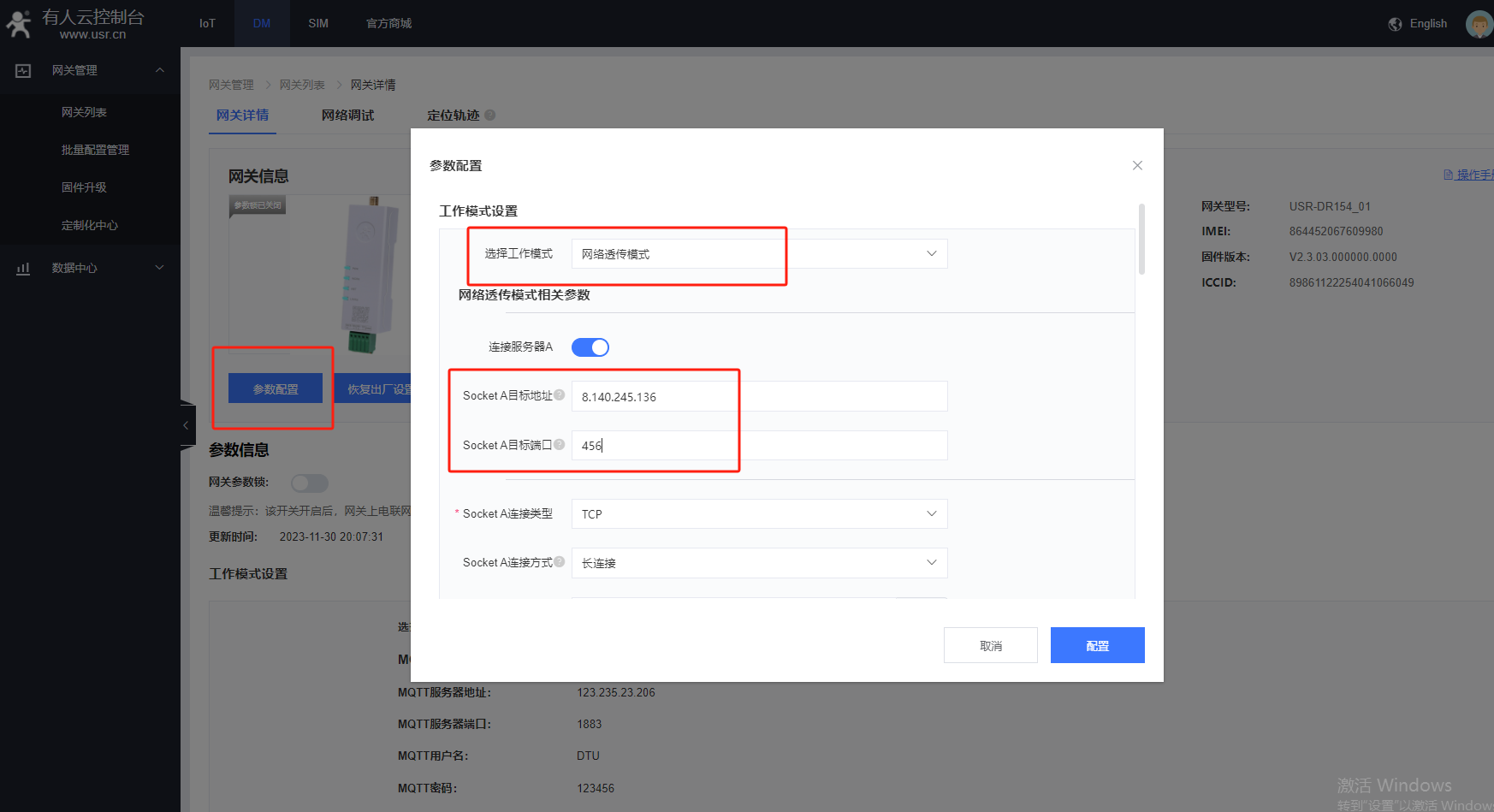Click help icon next to Socket A连接方式
Screen dimensions: 1494x812
pyautogui.click(x=560, y=562)
